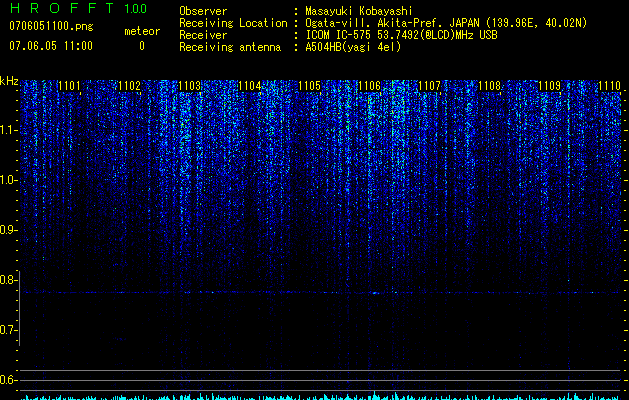Click the 1110 time marker
This screenshot has width=629, height=400.
[x=610, y=85]
